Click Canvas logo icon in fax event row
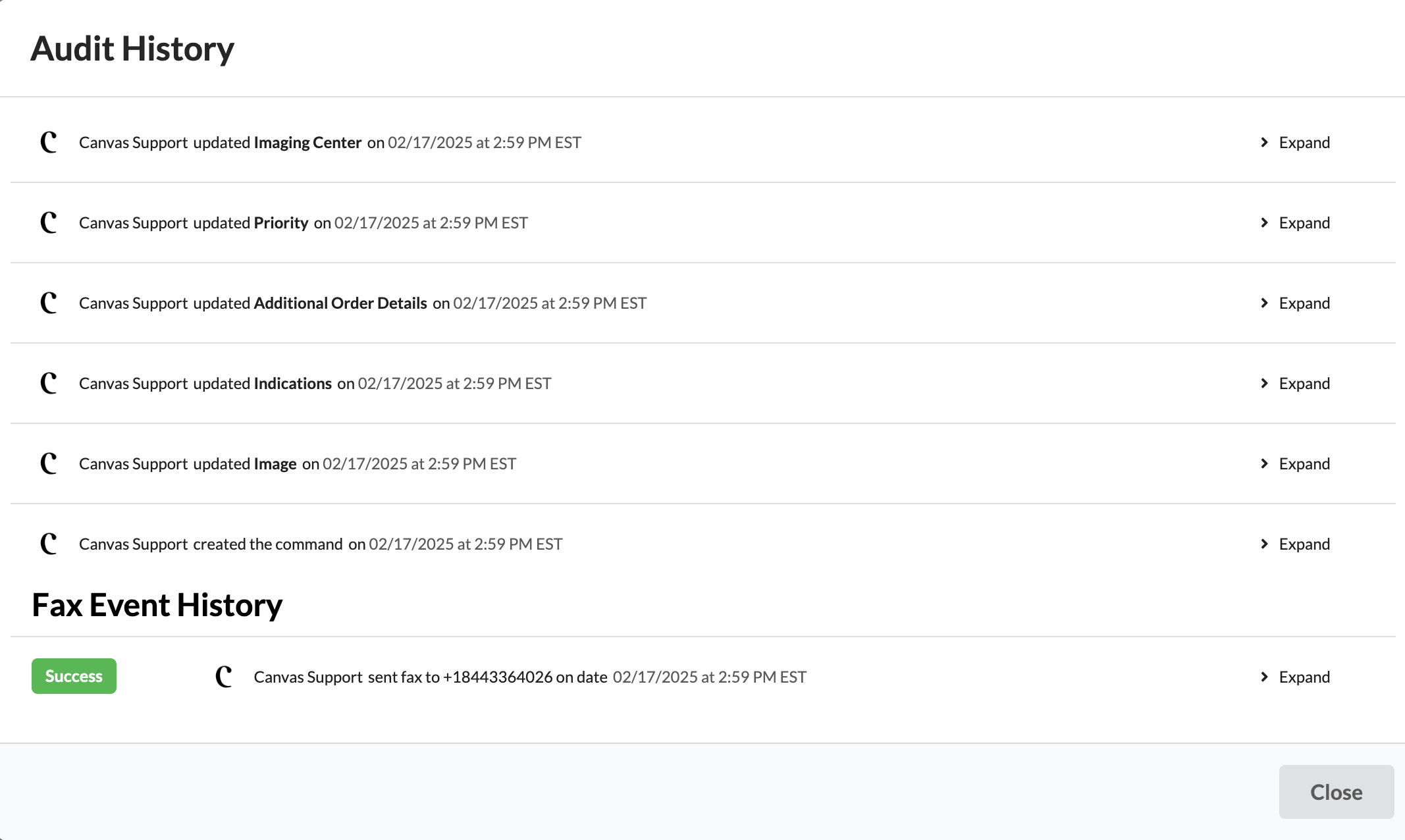1405x840 pixels. [224, 677]
